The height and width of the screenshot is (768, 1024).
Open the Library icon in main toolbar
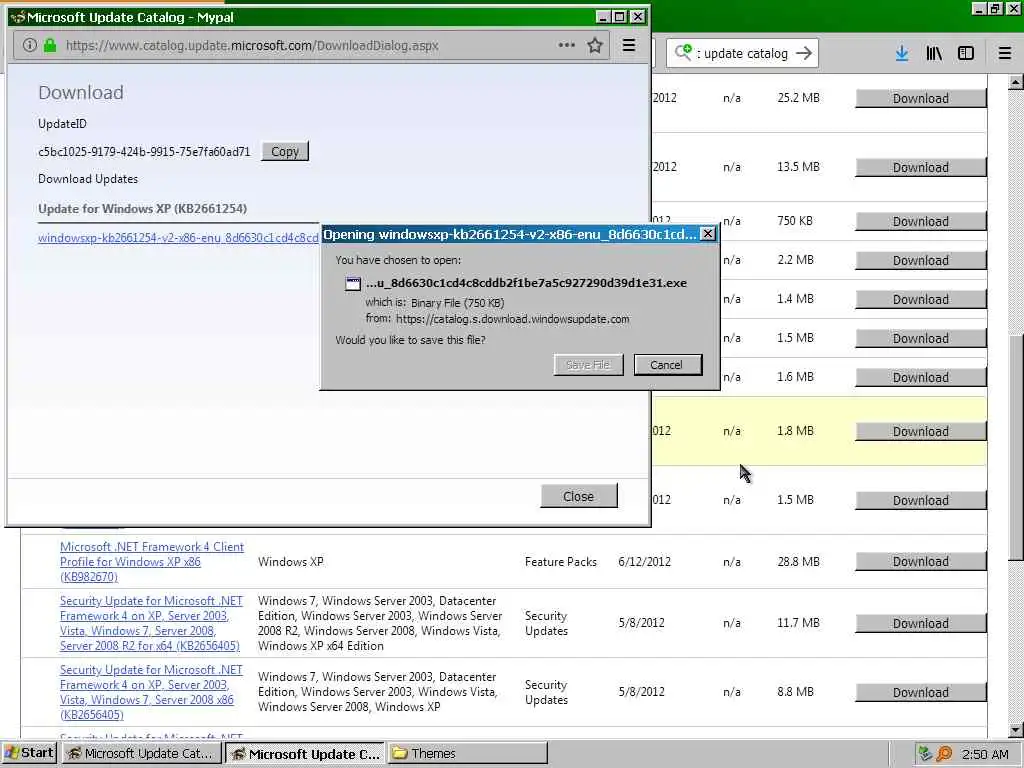934,54
